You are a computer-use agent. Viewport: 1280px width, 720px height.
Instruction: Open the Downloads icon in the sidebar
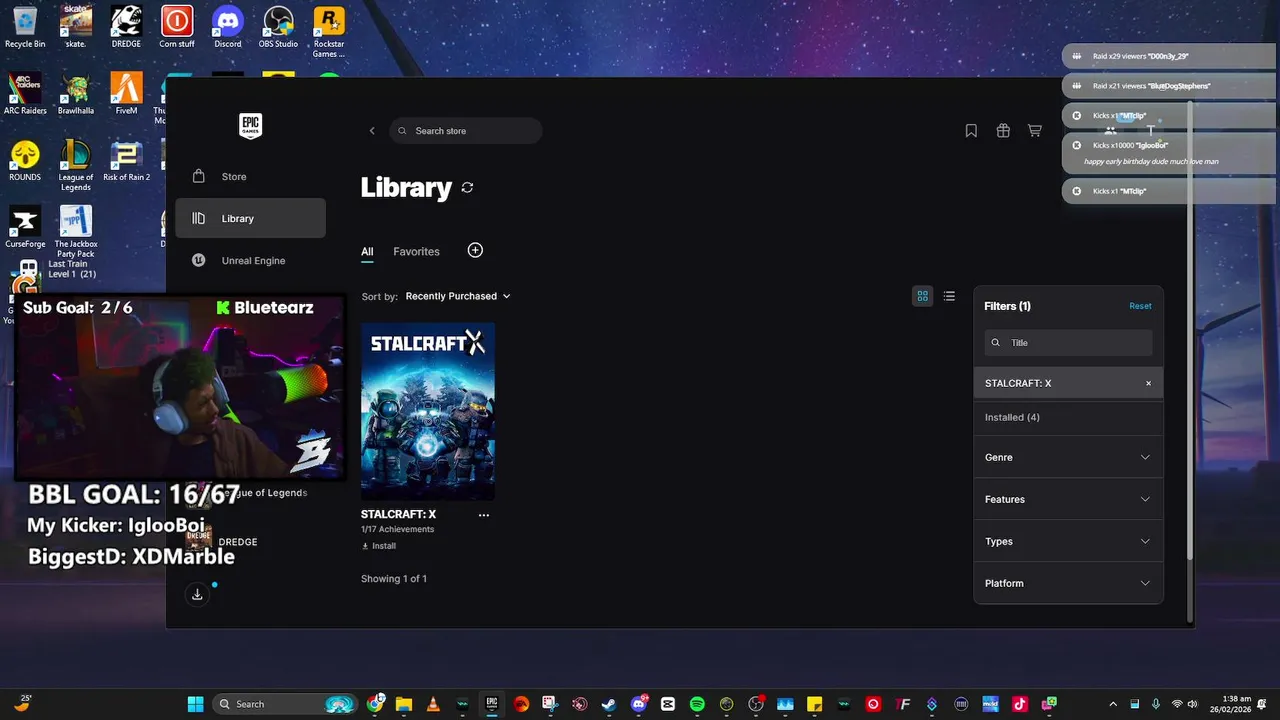tap(197, 594)
